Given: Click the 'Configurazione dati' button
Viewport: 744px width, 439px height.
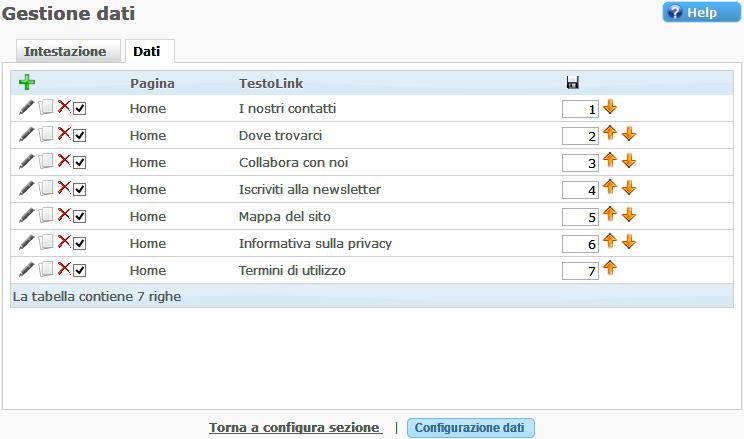Looking at the screenshot, I should (x=470, y=428).
